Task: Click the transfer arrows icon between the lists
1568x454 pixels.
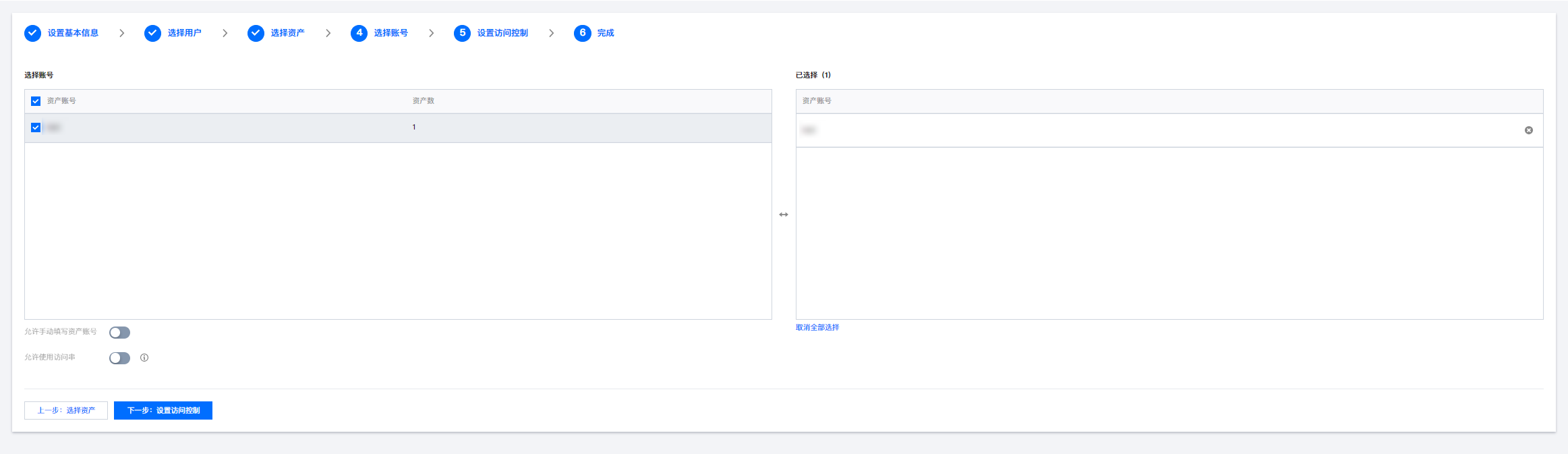Action: pyautogui.click(x=783, y=215)
